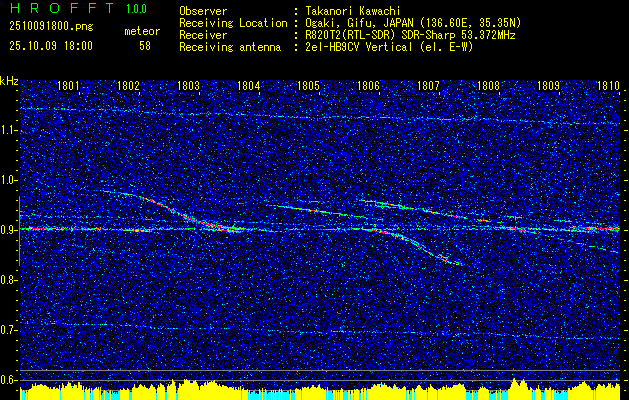629x400 pixels.
Task: Click the observer name Takanori Kawachi
Action: [x=353, y=11]
